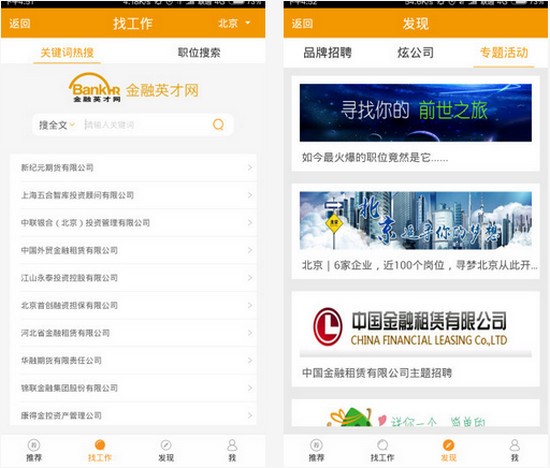Open the 寻找你的前世之旅 banner

(x=416, y=113)
